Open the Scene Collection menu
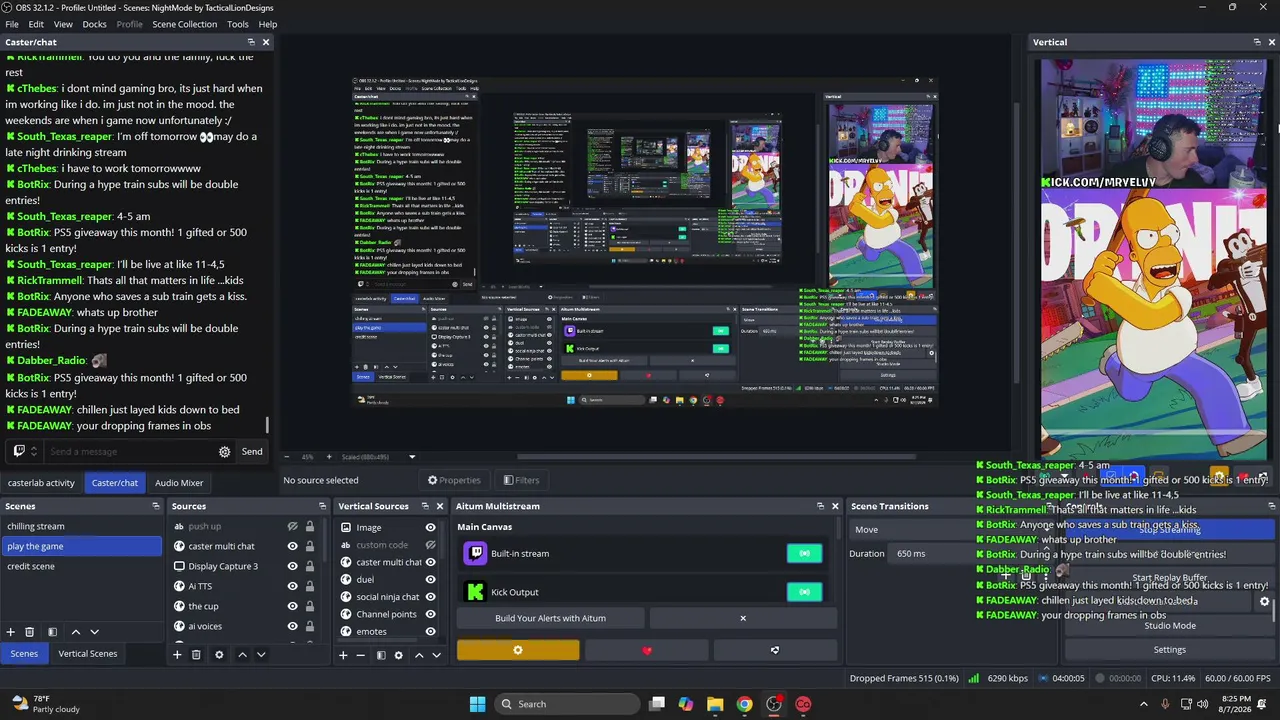1280x720 pixels. point(183,24)
